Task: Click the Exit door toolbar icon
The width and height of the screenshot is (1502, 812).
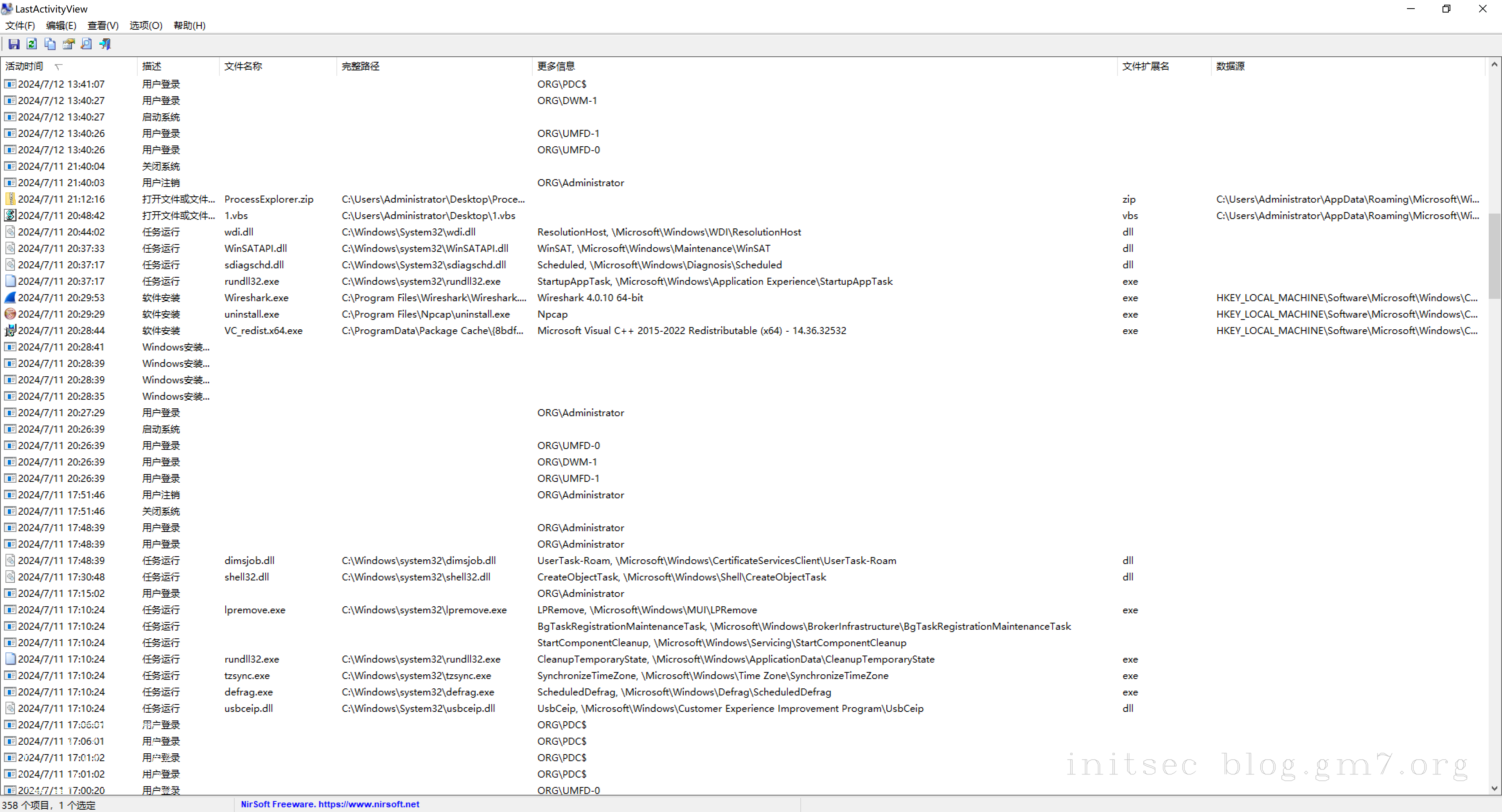Action: (105, 44)
